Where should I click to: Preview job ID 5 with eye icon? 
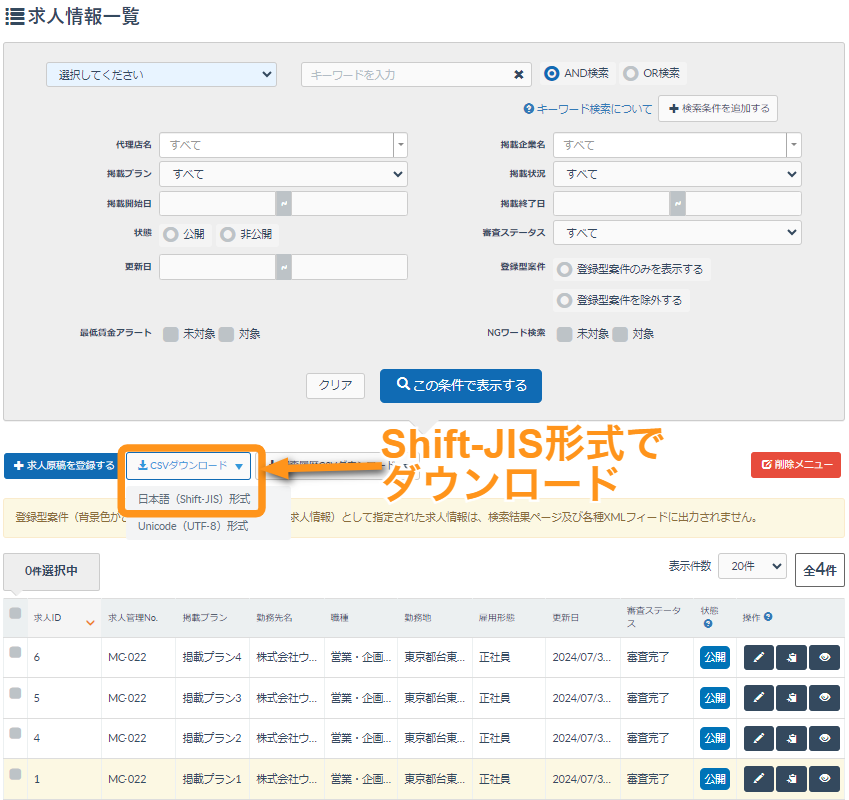point(824,698)
